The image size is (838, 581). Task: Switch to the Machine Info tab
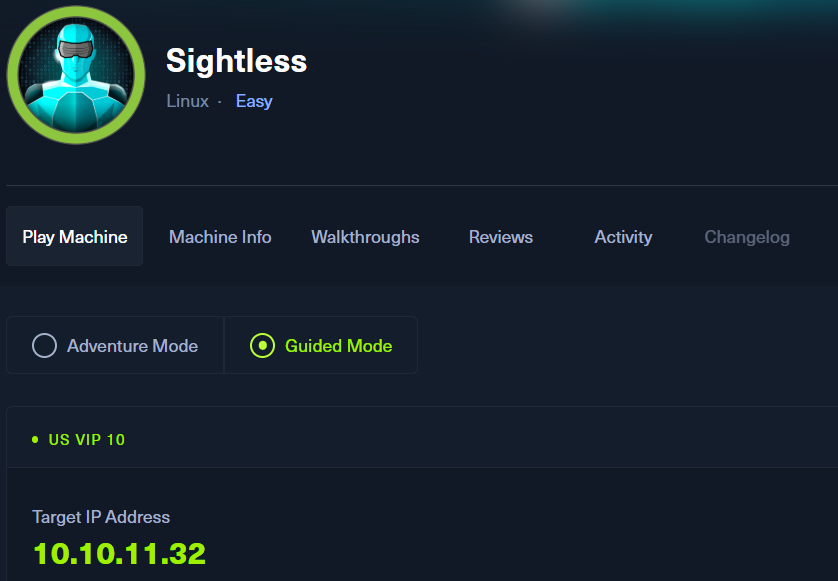220,237
